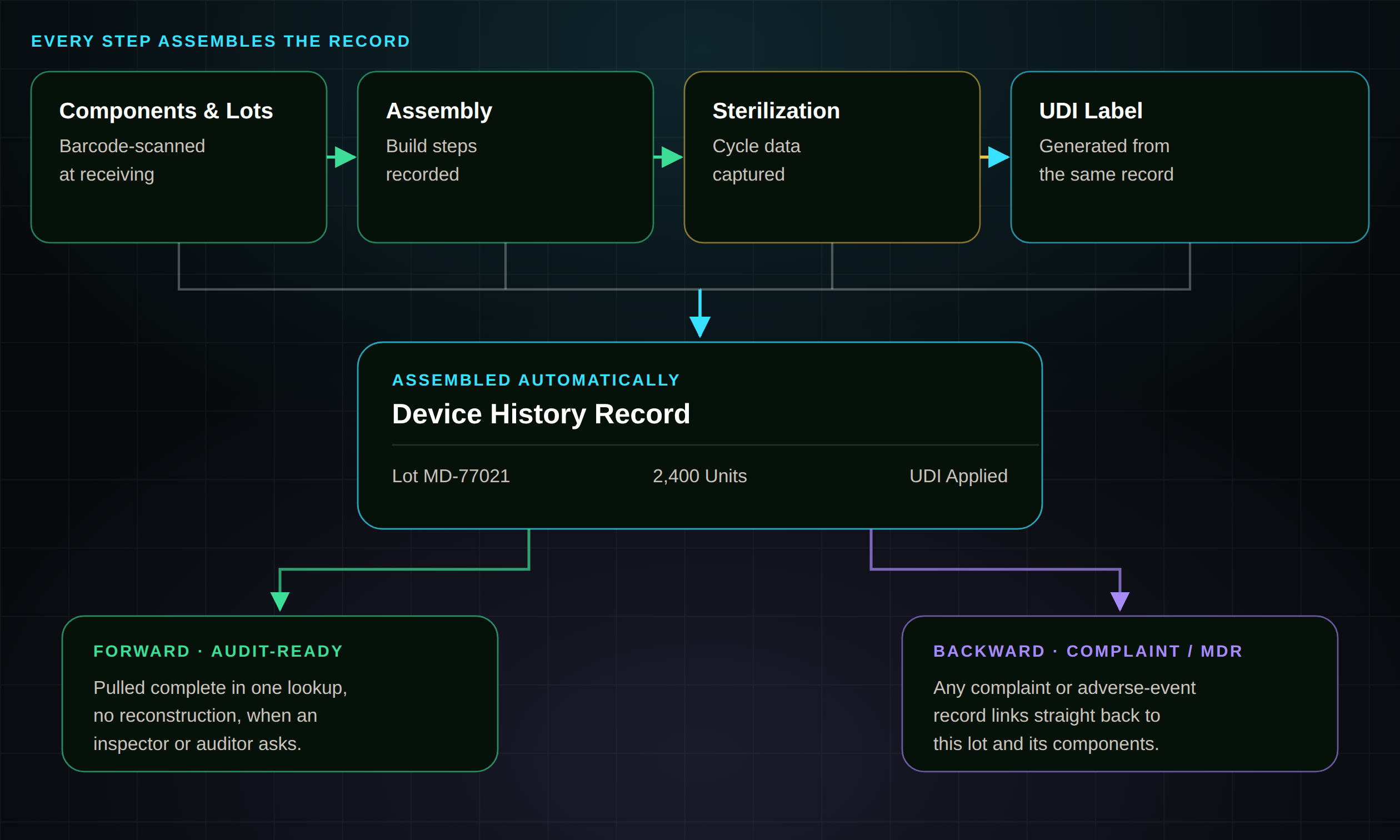Click the '2,400 Units' value
The height and width of the screenshot is (840, 1400).
[x=700, y=476]
